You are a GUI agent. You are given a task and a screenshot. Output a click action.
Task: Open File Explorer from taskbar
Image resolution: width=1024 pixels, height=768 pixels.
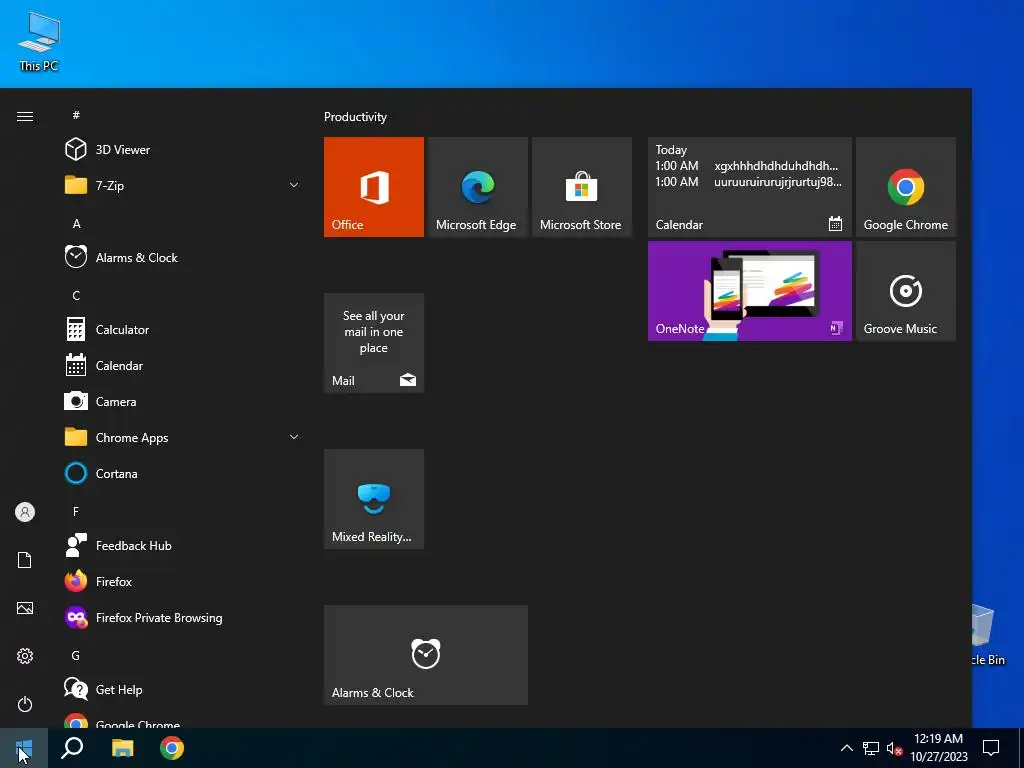pos(122,748)
